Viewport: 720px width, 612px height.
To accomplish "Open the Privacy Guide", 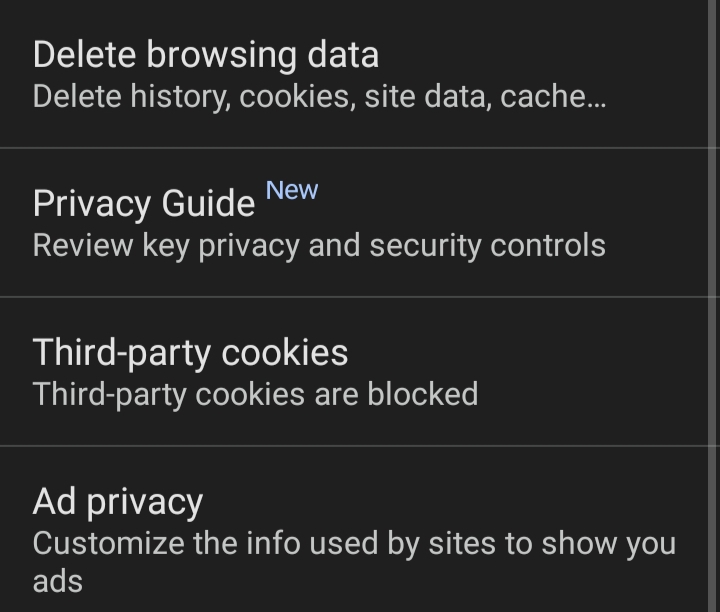I will pos(360,222).
